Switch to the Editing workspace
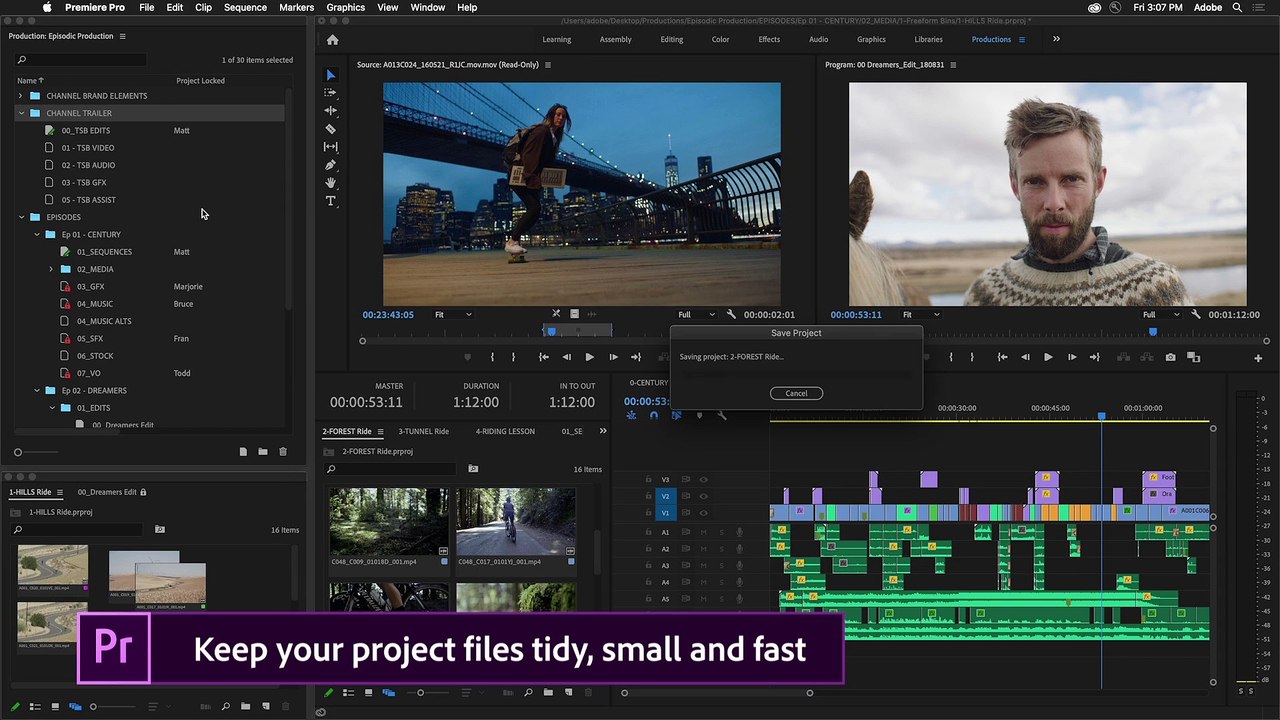This screenshot has width=1280, height=720. (x=671, y=39)
